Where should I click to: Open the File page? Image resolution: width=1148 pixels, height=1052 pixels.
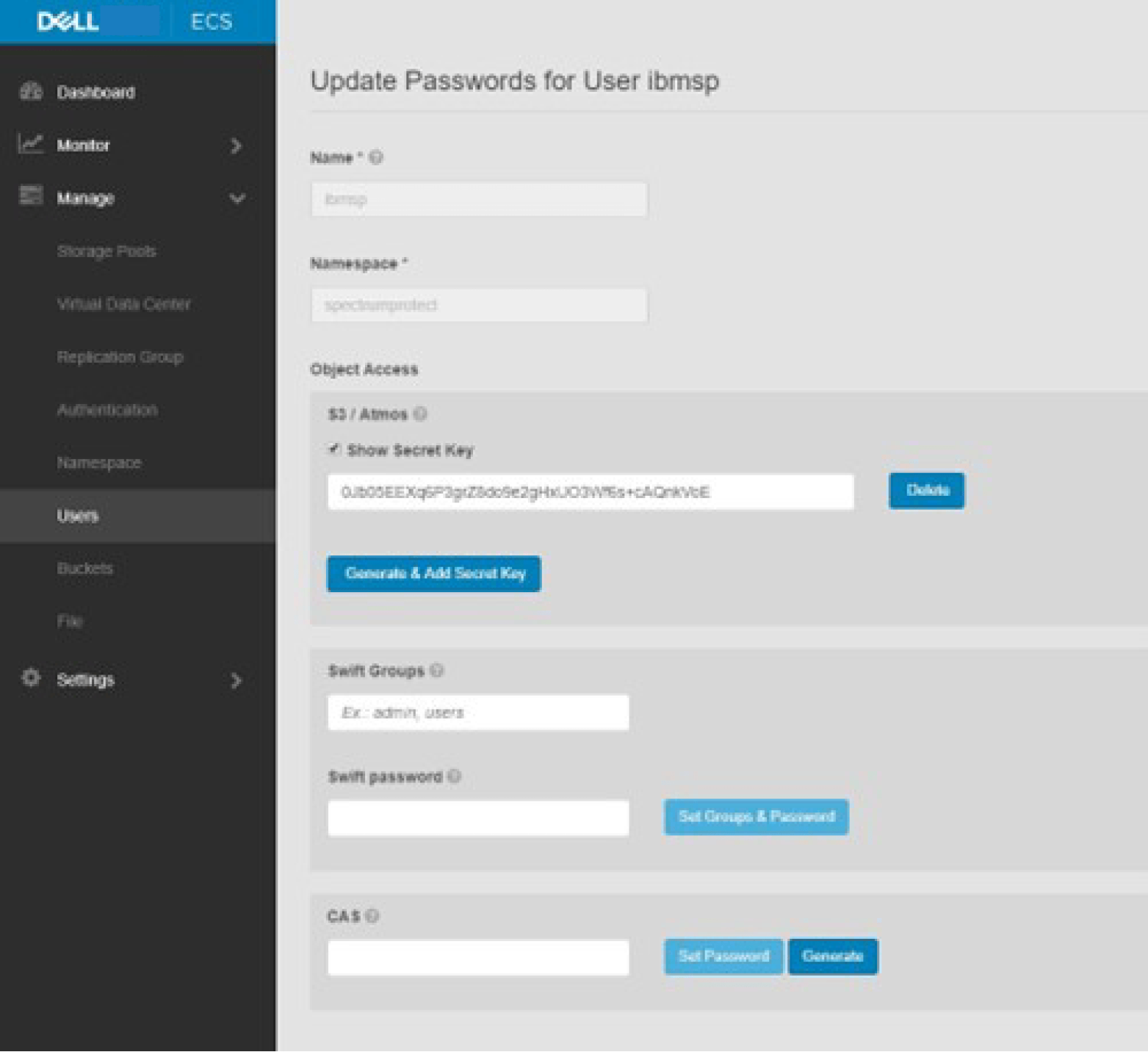click(x=70, y=622)
